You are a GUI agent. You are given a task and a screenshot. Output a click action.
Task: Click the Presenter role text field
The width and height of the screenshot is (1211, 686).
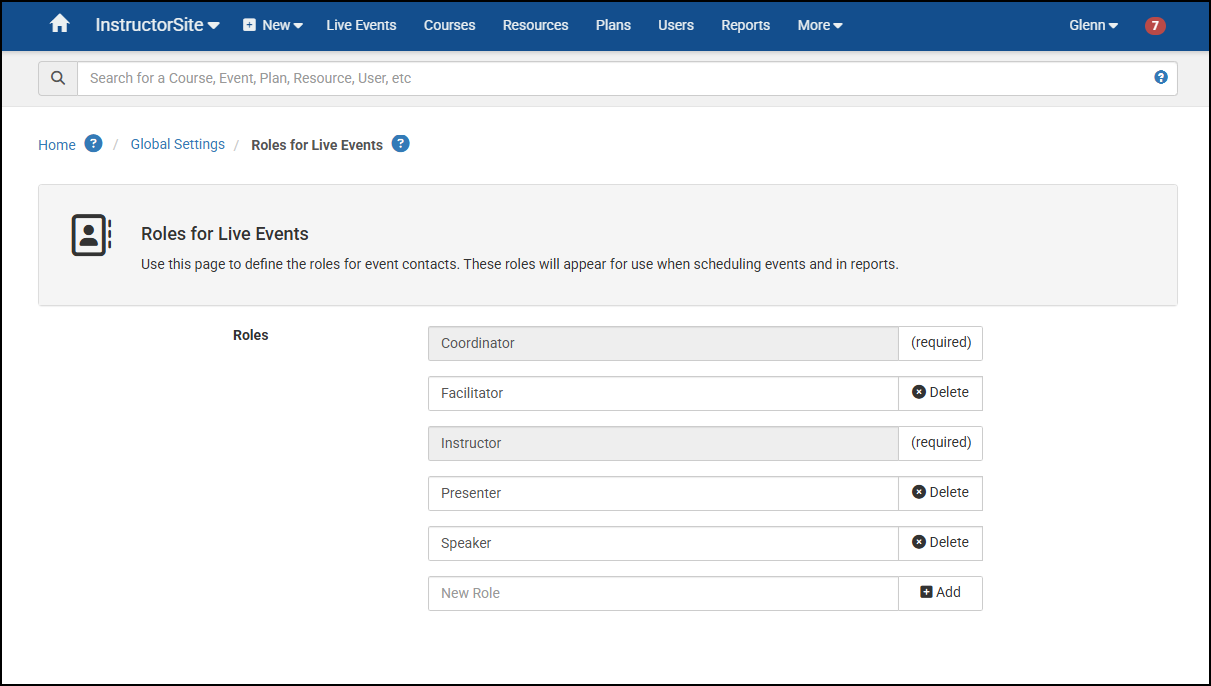pos(663,493)
